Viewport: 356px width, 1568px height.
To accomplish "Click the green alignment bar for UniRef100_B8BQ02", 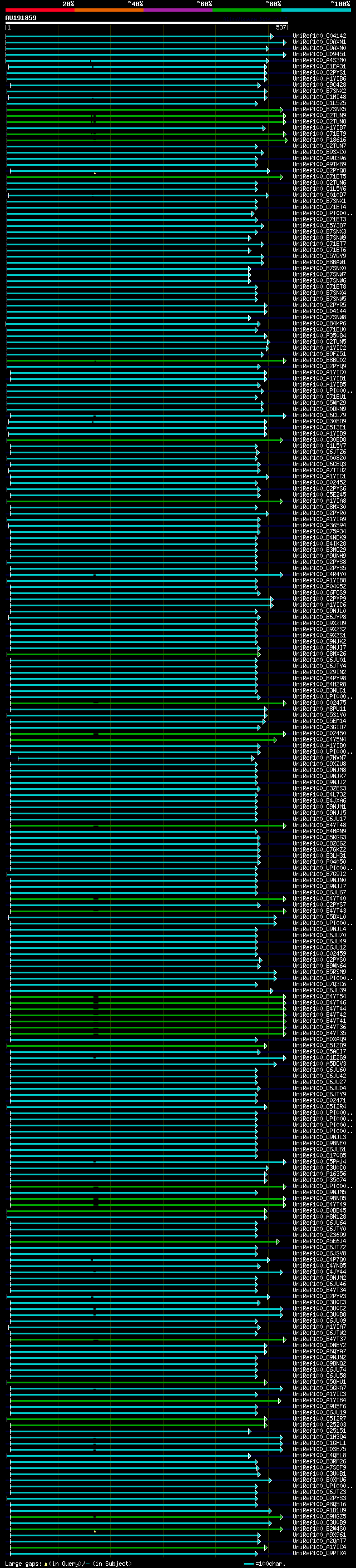I will point(146,360).
